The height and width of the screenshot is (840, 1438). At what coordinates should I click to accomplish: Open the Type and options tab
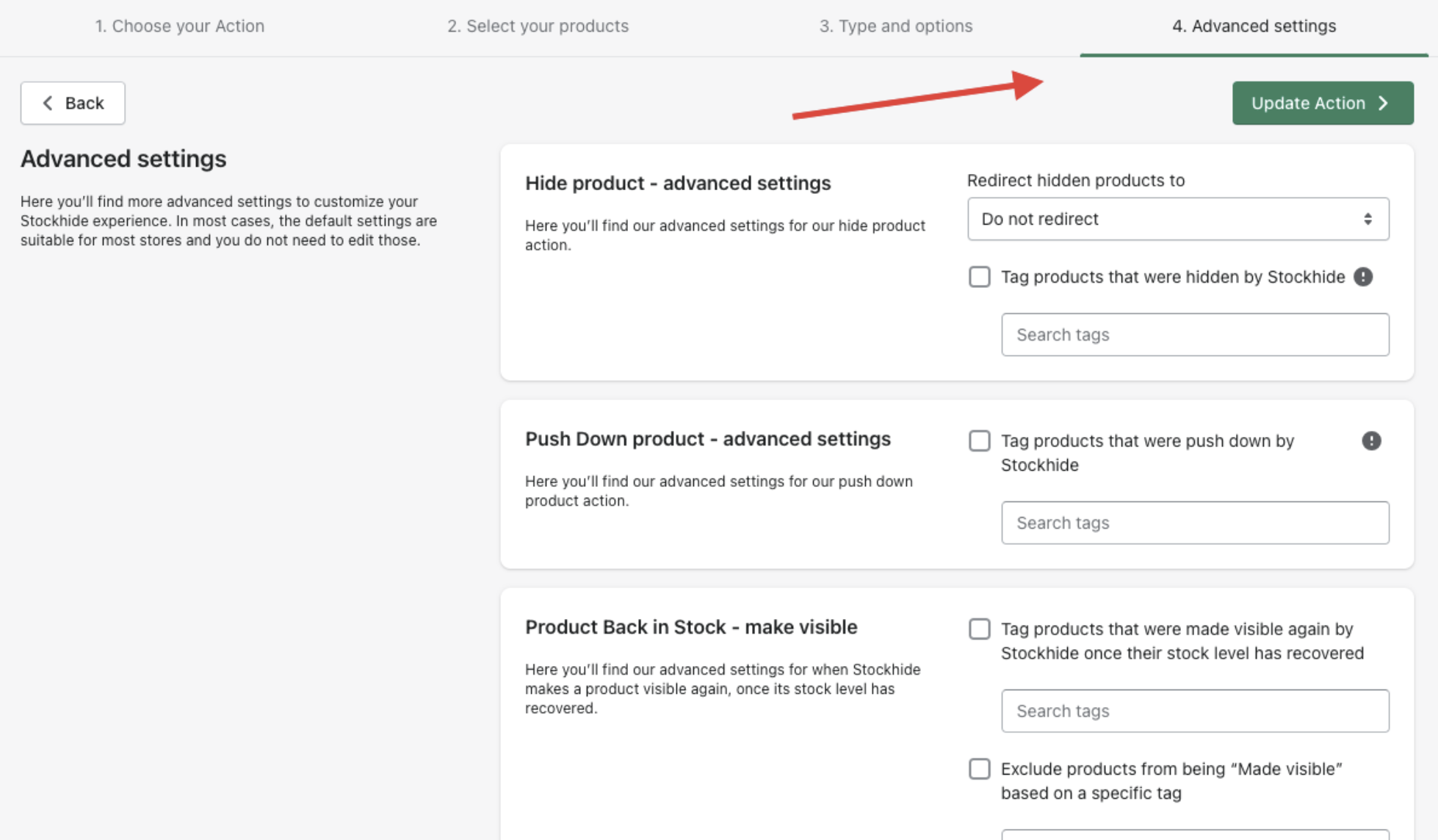(x=895, y=26)
